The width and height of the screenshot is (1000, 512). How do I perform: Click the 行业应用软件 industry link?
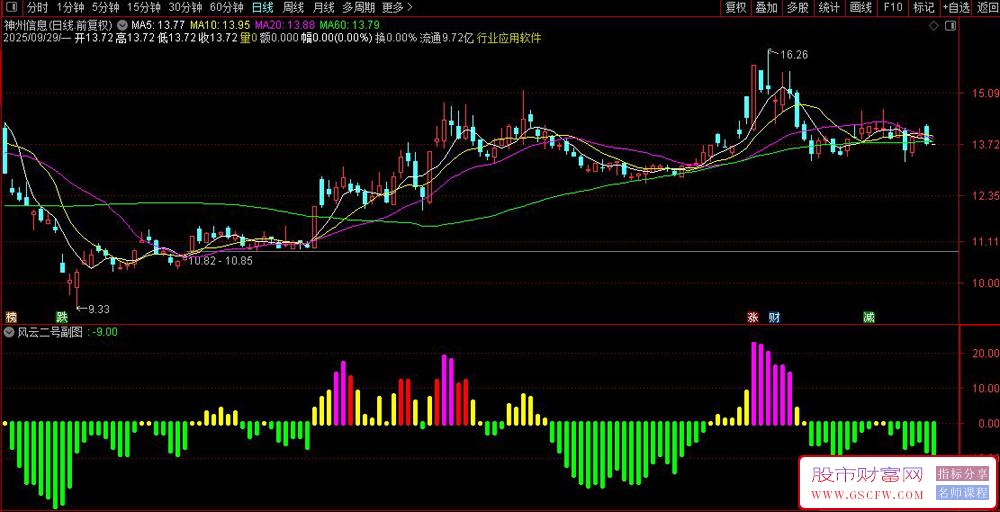point(509,38)
